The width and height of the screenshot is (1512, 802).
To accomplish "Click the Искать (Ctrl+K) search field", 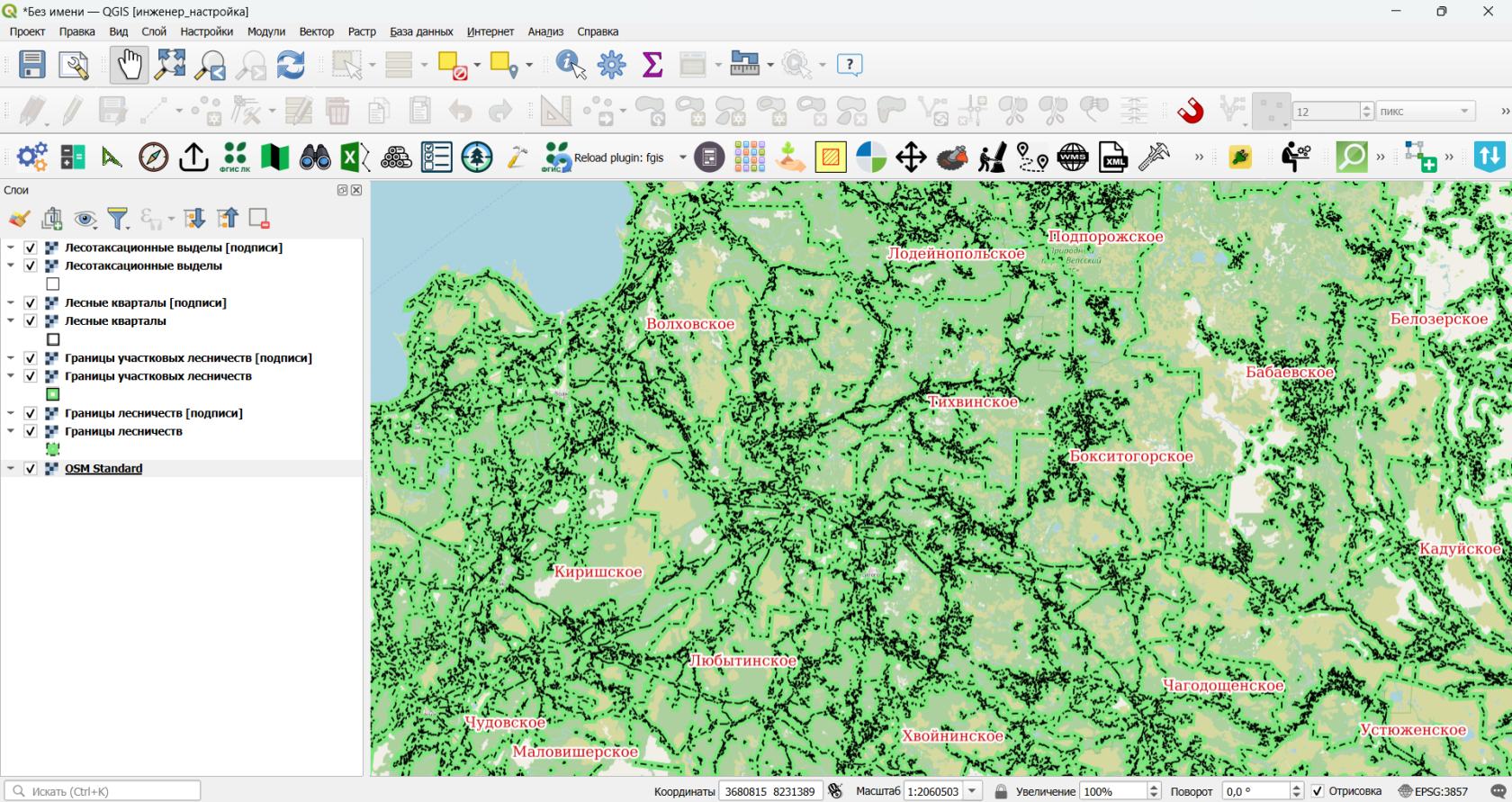I will point(103,791).
